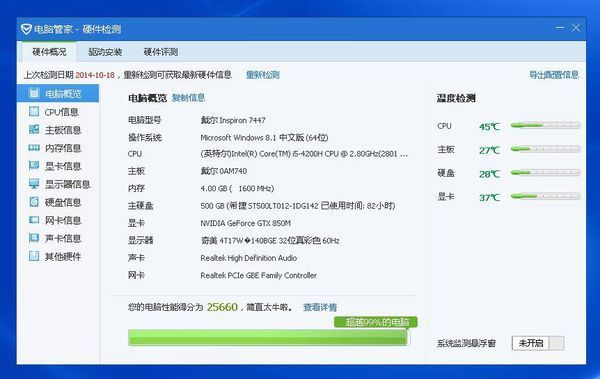Click the 电脑管家 shield logo icon
Viewport: 600px width, 379px height.
[x=26, y=29]
